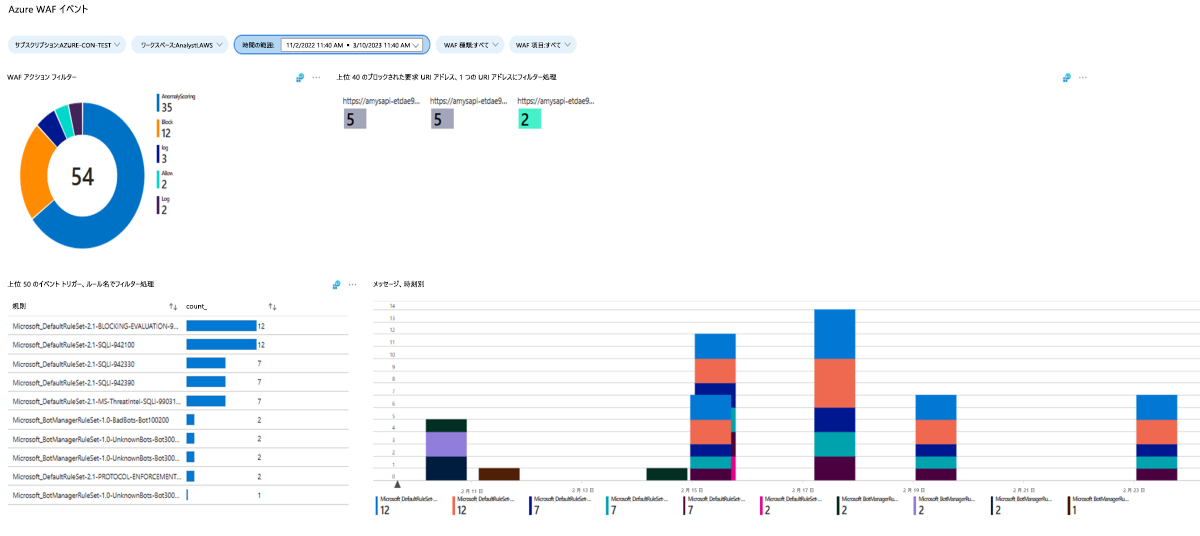1200x536 pixels.
Task: Click the lavender segment of first bar
Action: [446, 444]
